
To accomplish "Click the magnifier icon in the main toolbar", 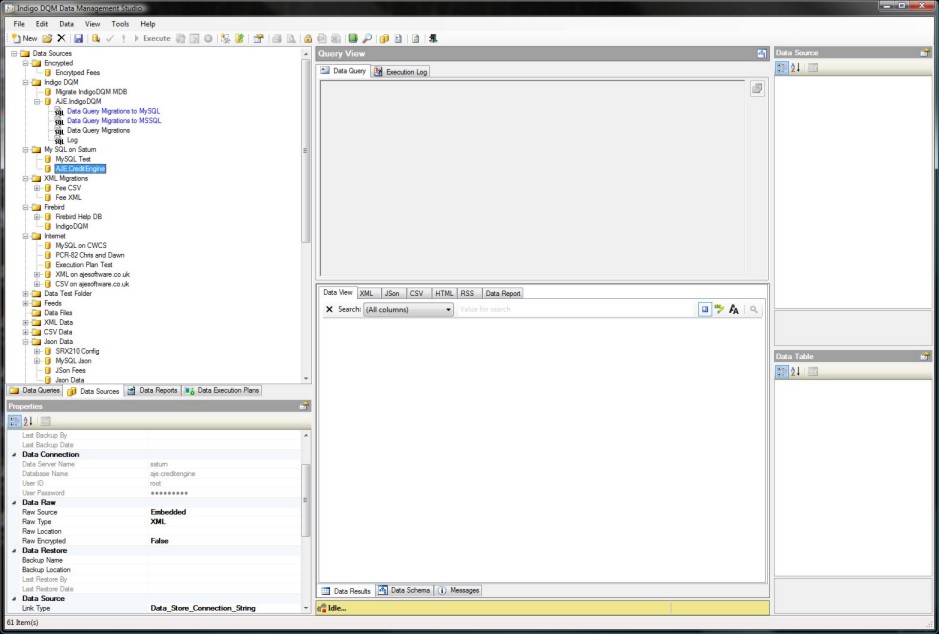I will click(367, 38).
